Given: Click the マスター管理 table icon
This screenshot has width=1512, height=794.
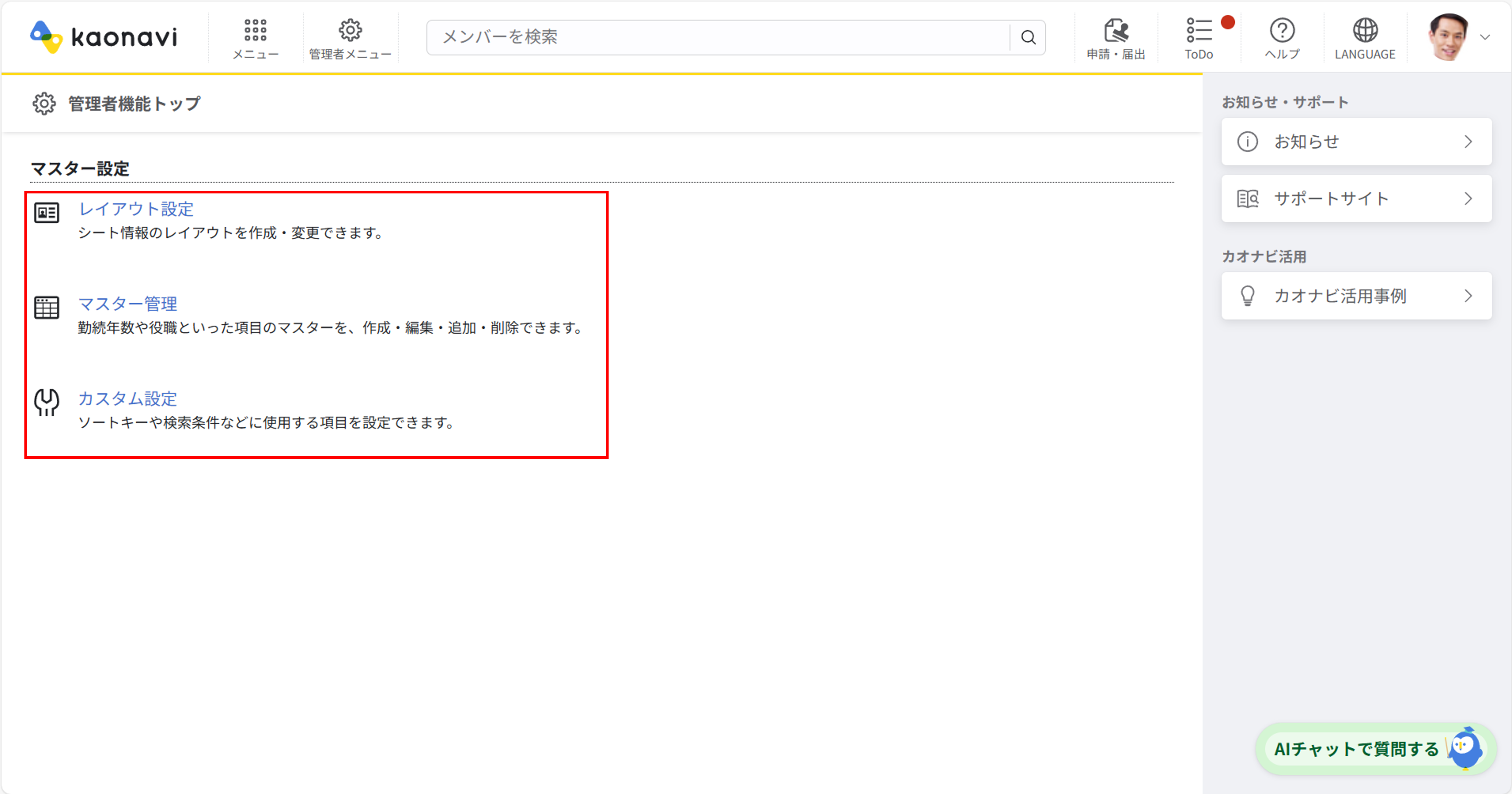Looking at the screenshot, I should point(46,307).
